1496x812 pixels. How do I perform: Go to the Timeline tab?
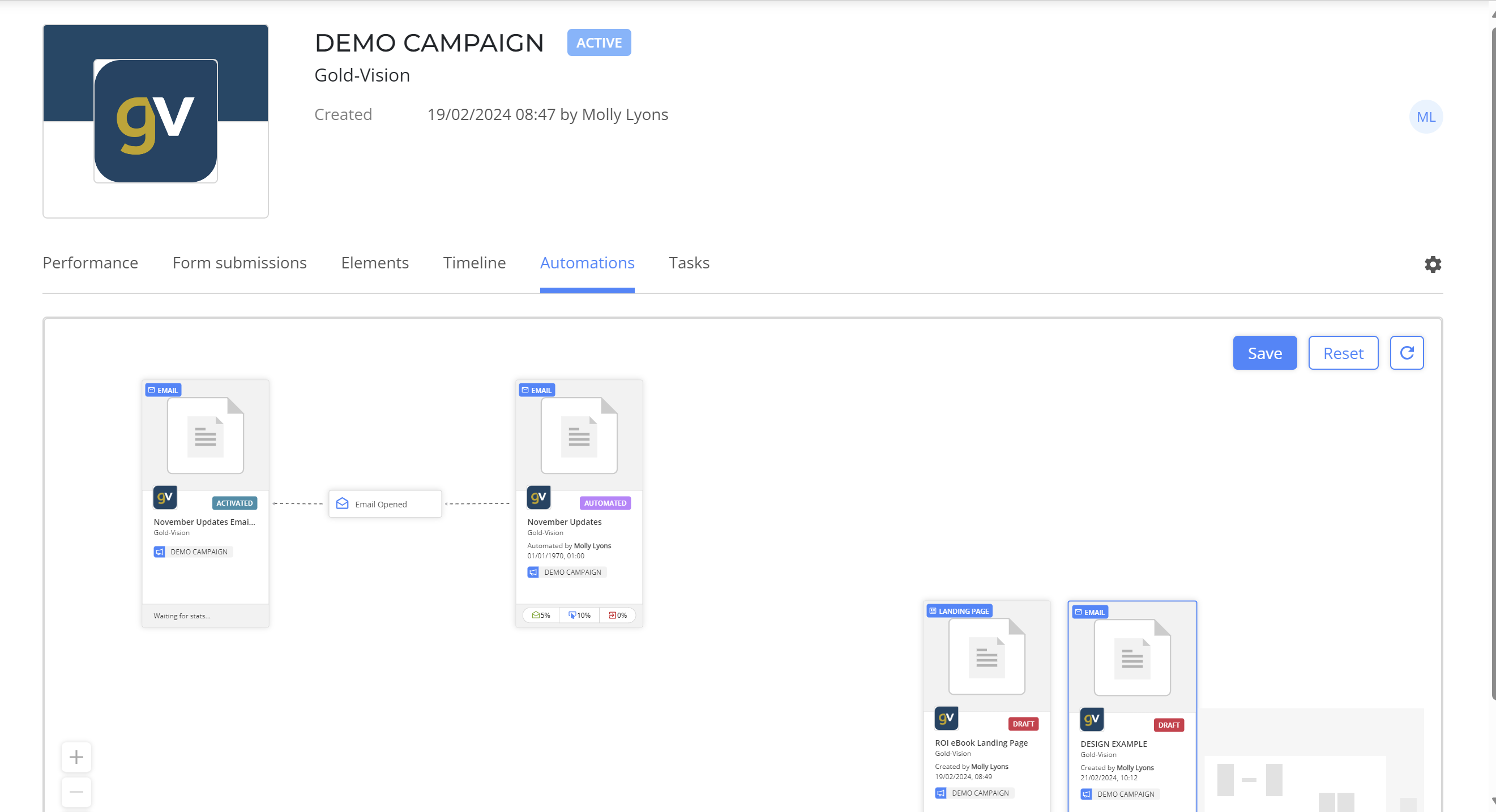pos(474,263)
